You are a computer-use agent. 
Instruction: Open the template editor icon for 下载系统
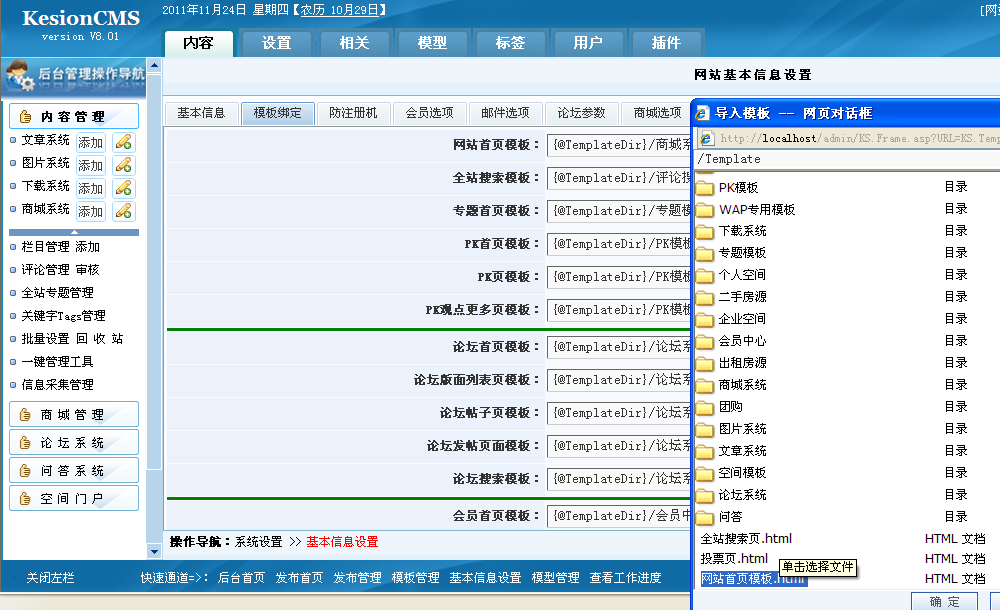(123, 188)
